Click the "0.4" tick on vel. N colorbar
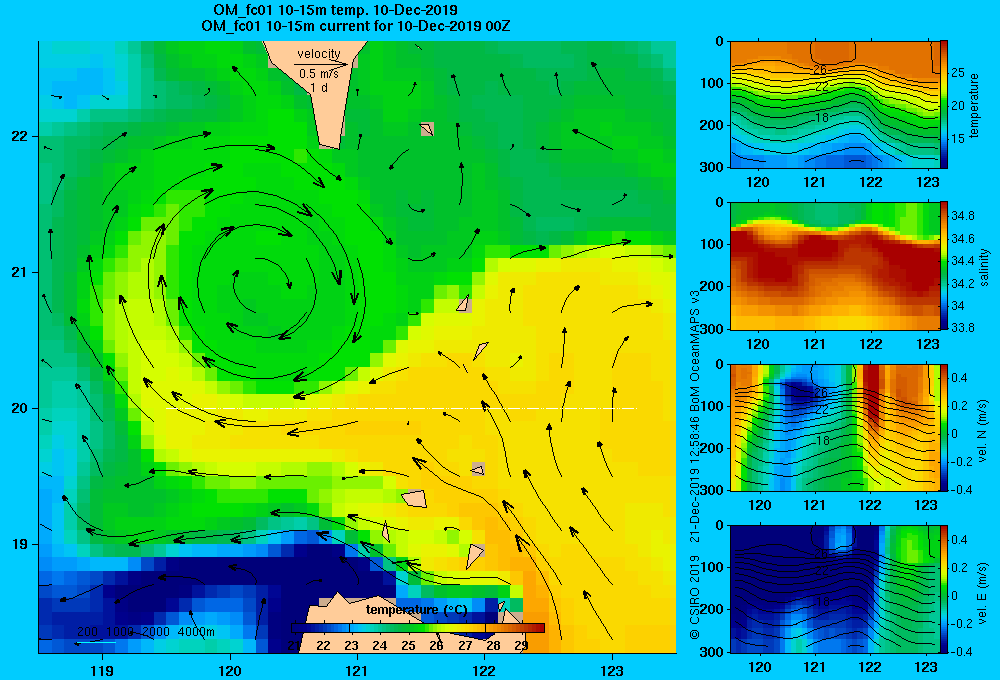The image size is (1000, 680). coord(959,378)
